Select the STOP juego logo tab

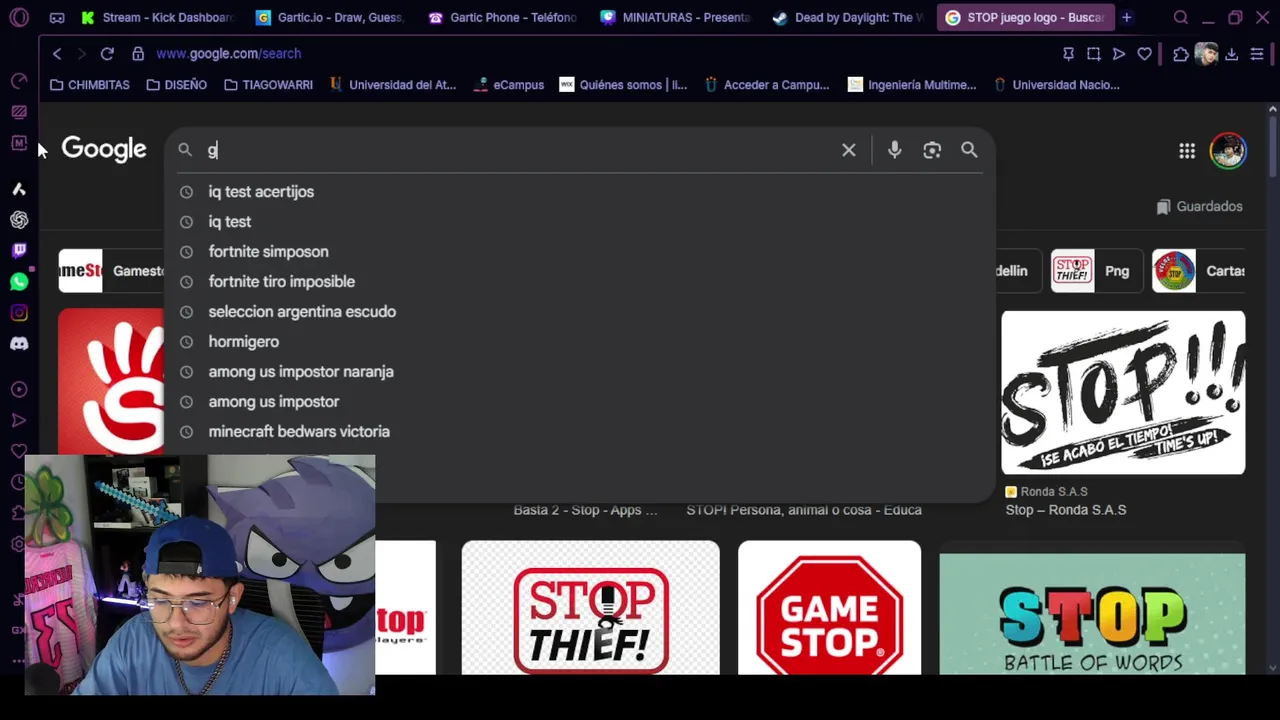[x=1024, y=17]
